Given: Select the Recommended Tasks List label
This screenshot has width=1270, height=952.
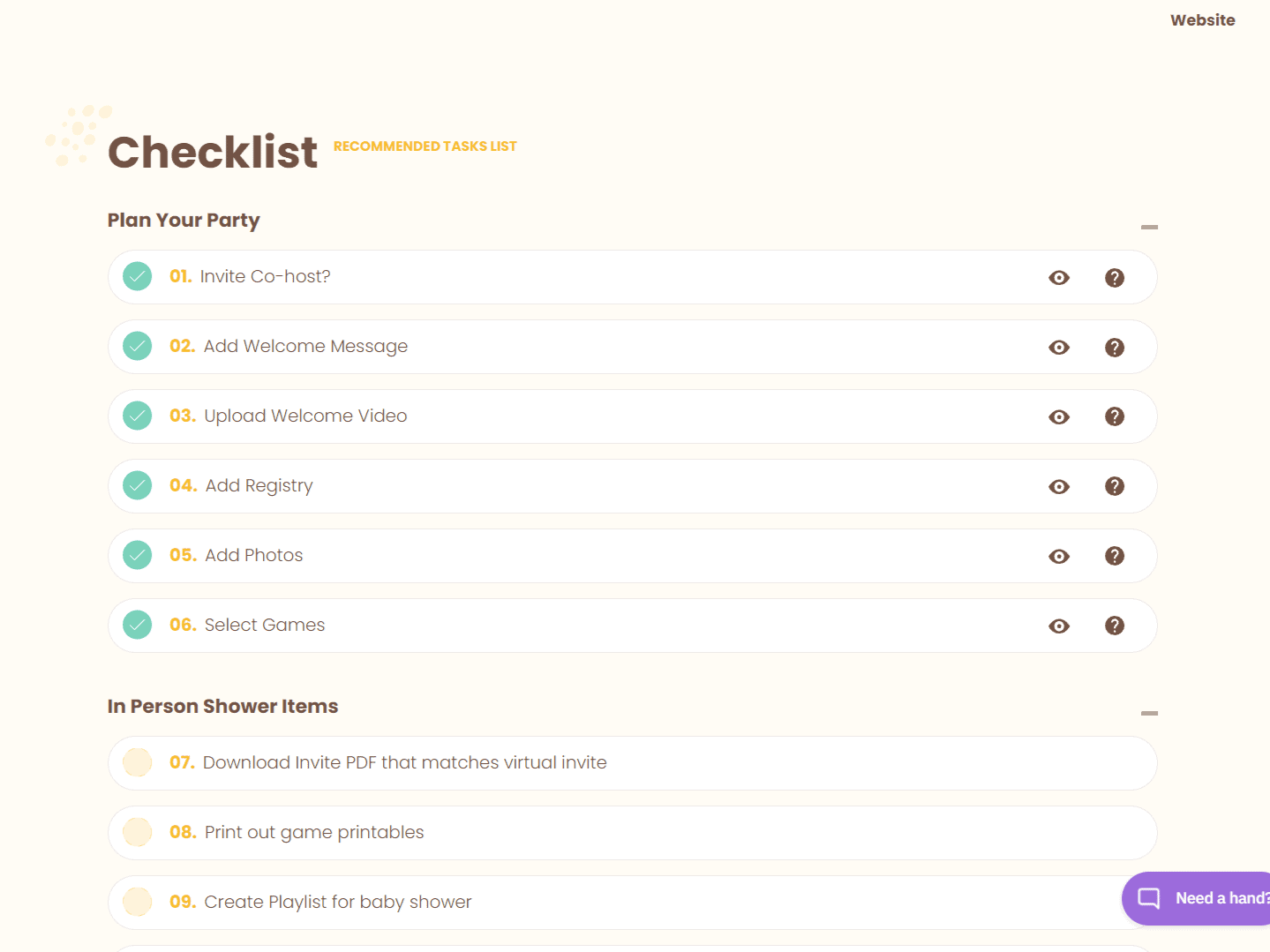Looking at the screenshot, I should [x=425, y=146].
